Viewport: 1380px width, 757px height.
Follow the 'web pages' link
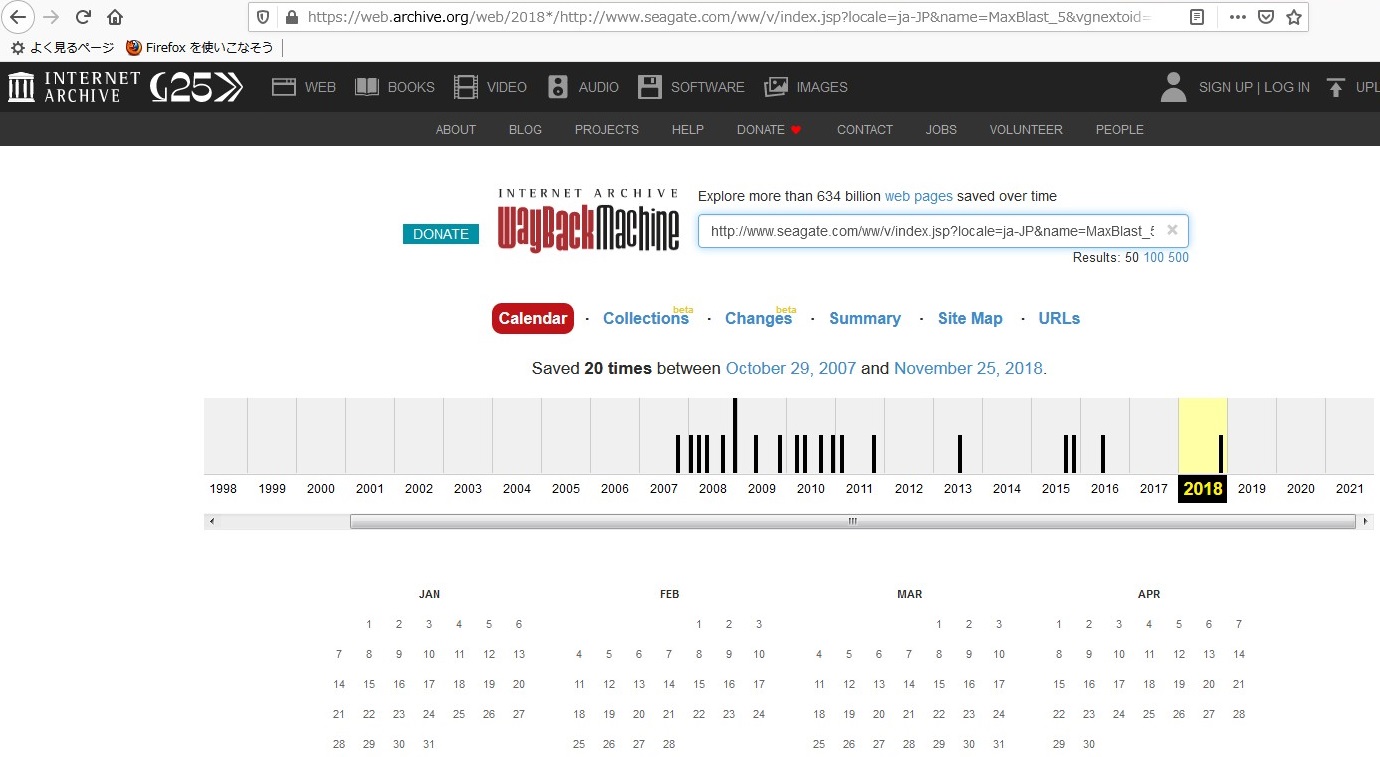[918, 196]
